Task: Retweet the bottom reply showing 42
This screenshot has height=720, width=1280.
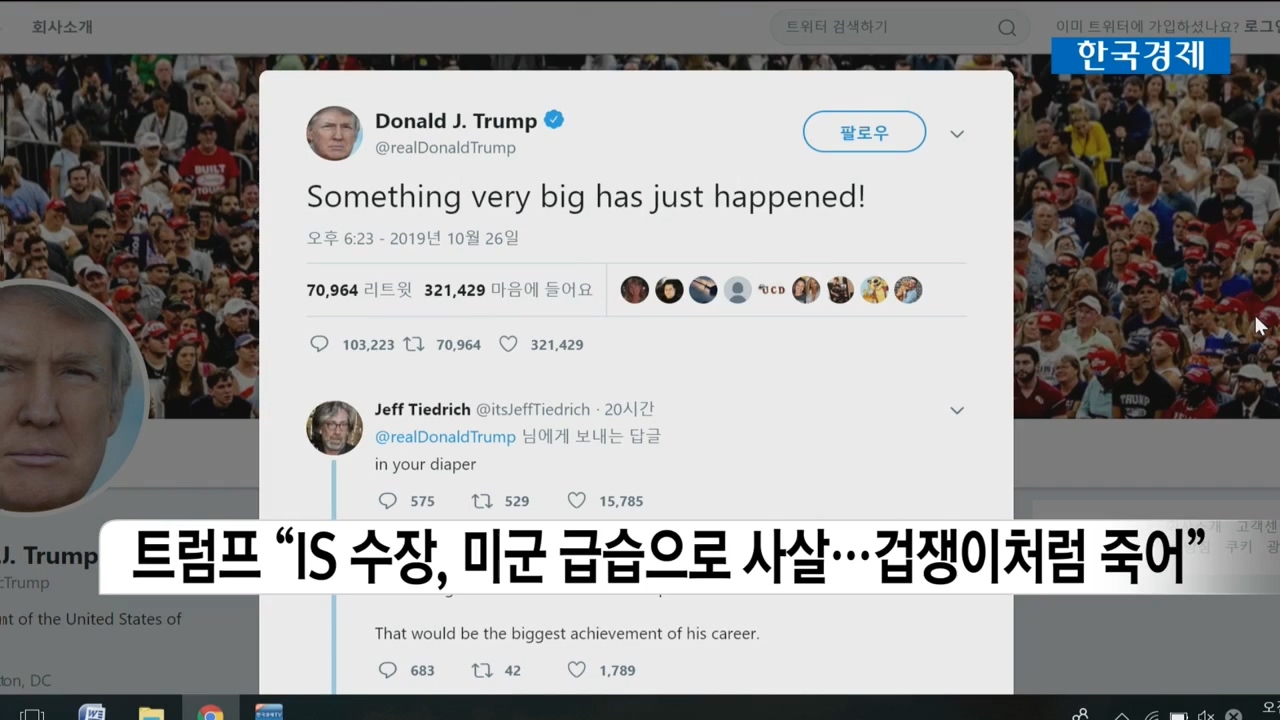Action: coord(482,670)
